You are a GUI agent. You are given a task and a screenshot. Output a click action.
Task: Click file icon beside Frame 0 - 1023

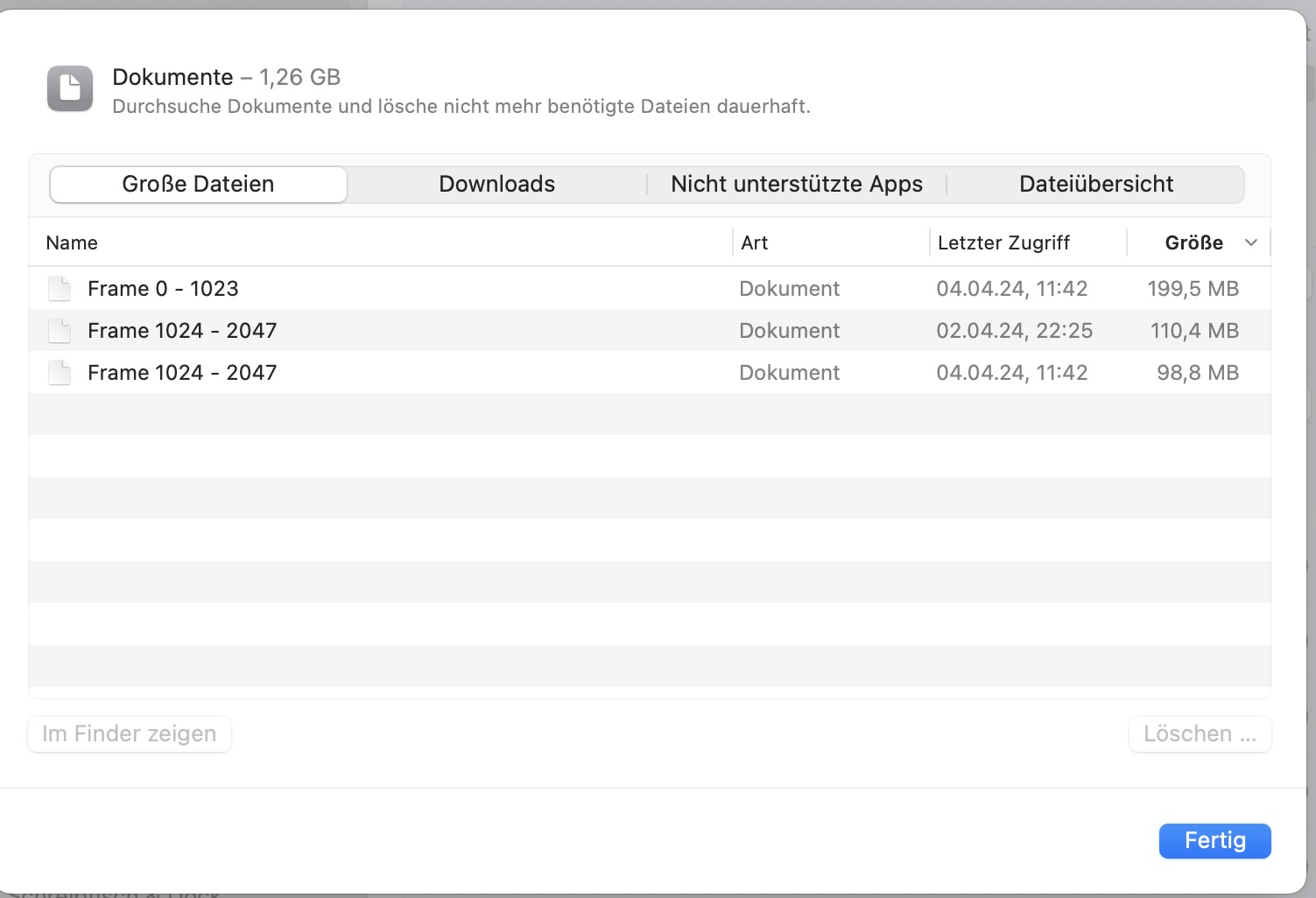[x=60, y=289]
